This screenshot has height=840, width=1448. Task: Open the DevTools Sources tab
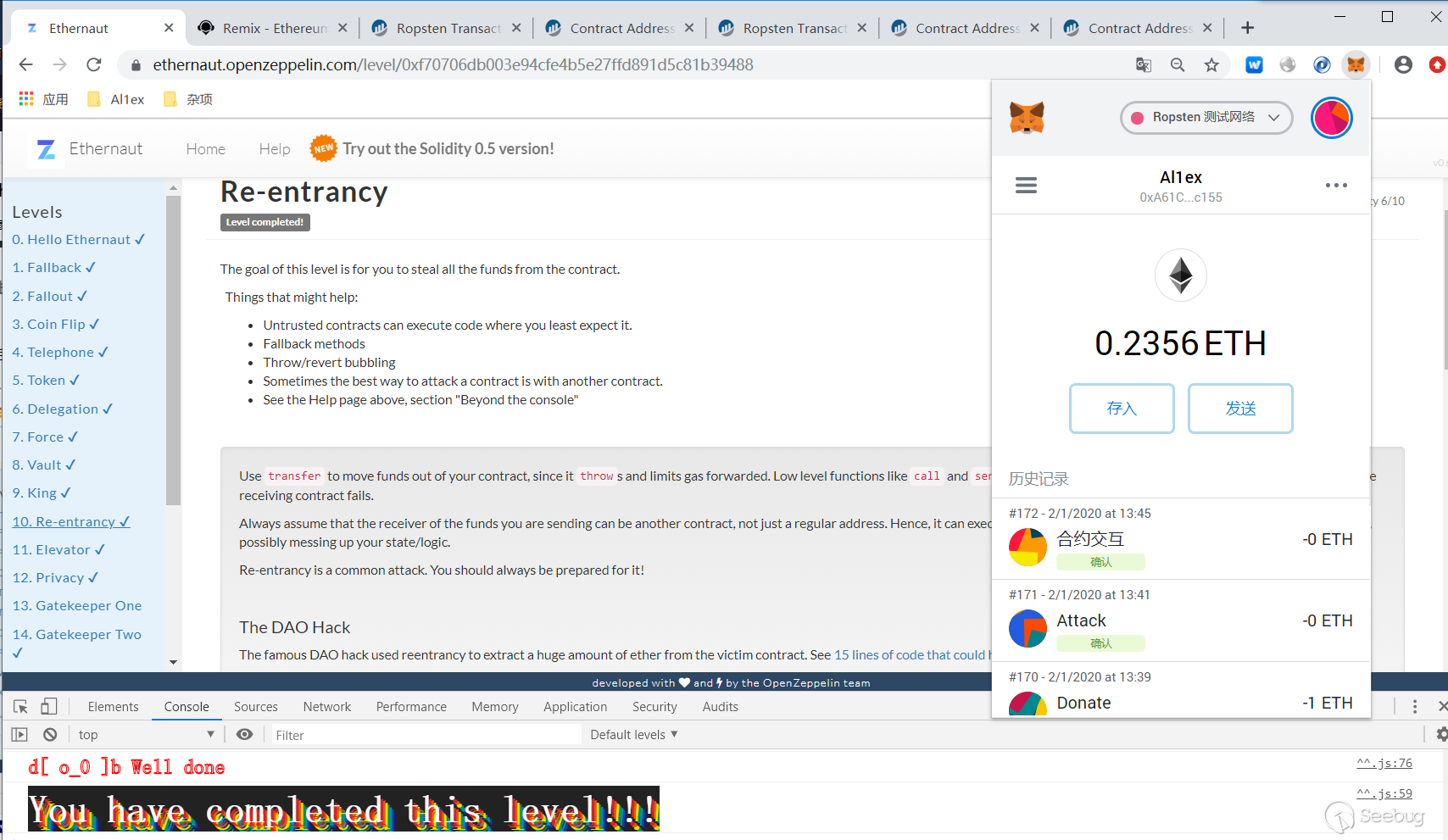[256, 706]
